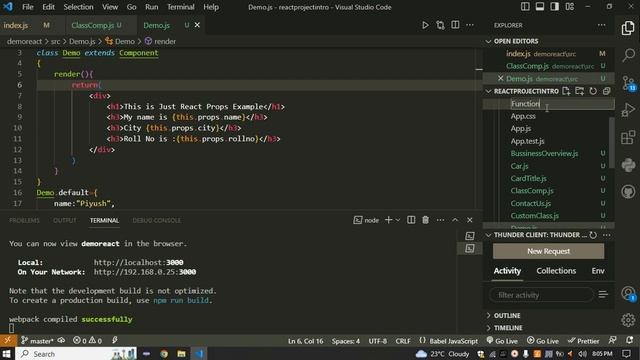
Task: Open File Explorer from the taskbar
Action: point(181,353)
